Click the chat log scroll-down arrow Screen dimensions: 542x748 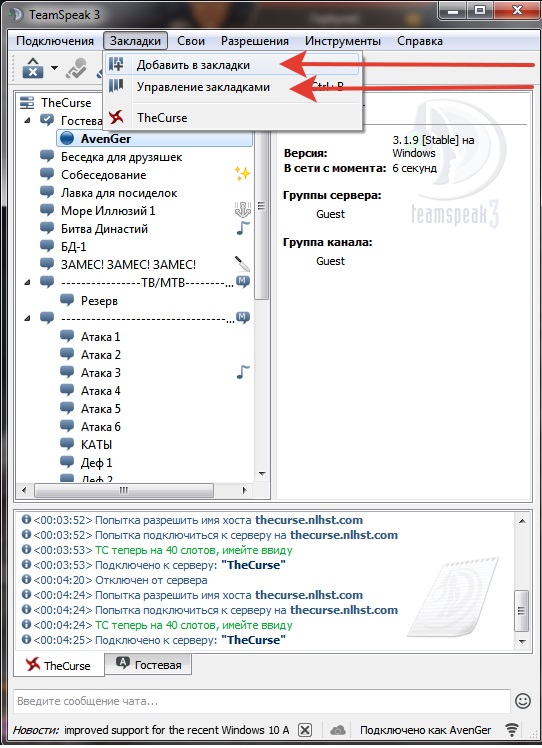pyautogui.click(x=522, y=642)
